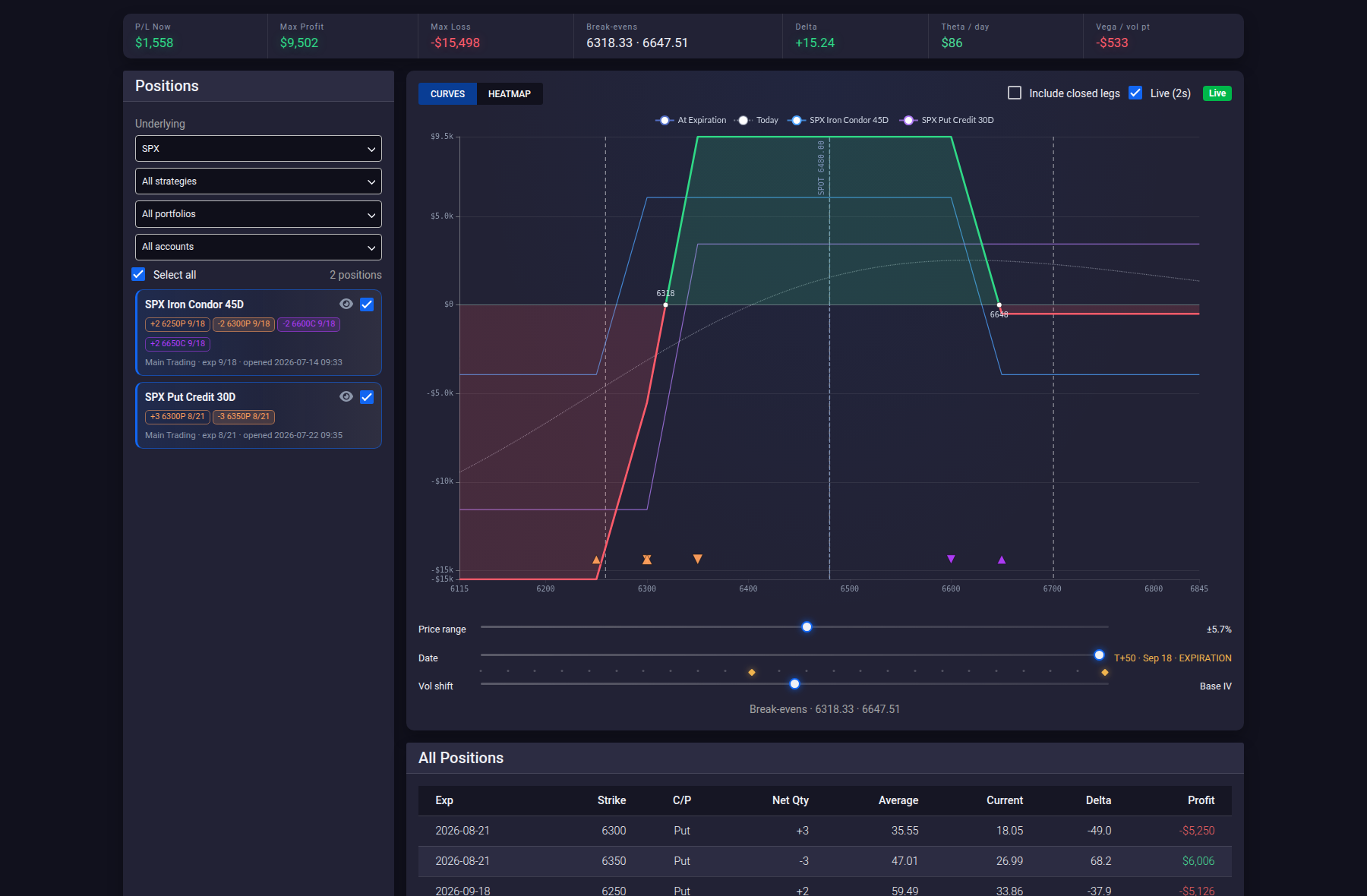The width and height of the screenshot is (1367, 896).
Task: Click the 2026-09-18 expiration cell
Action: (463, 891)
